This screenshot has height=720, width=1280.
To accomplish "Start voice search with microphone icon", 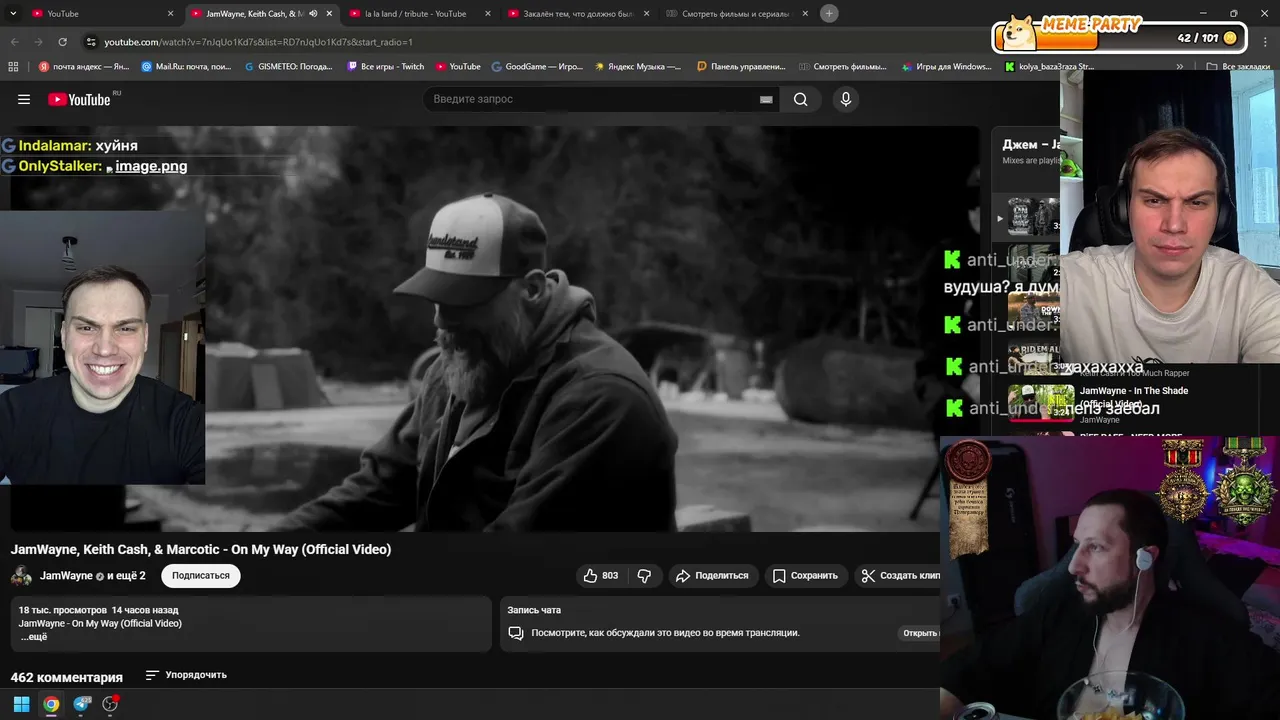I will click(x=846, y=99).
